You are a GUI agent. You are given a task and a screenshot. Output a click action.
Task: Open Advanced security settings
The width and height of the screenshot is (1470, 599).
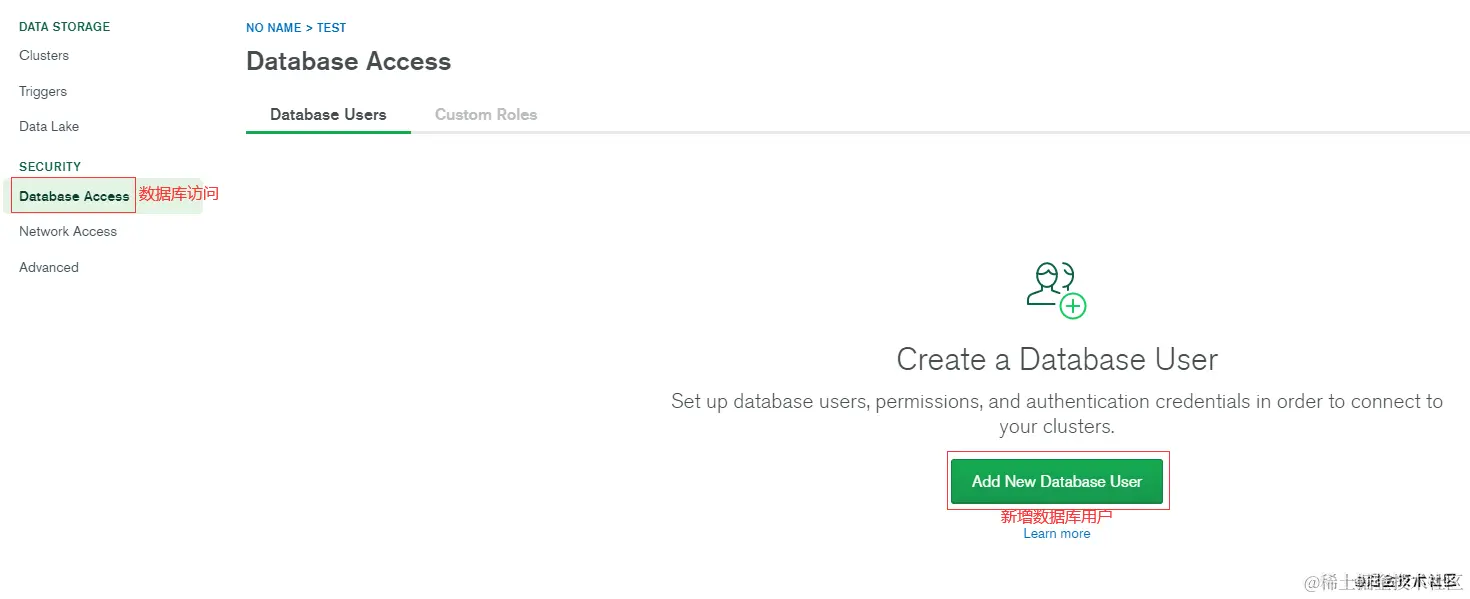[x=49, y=268]
